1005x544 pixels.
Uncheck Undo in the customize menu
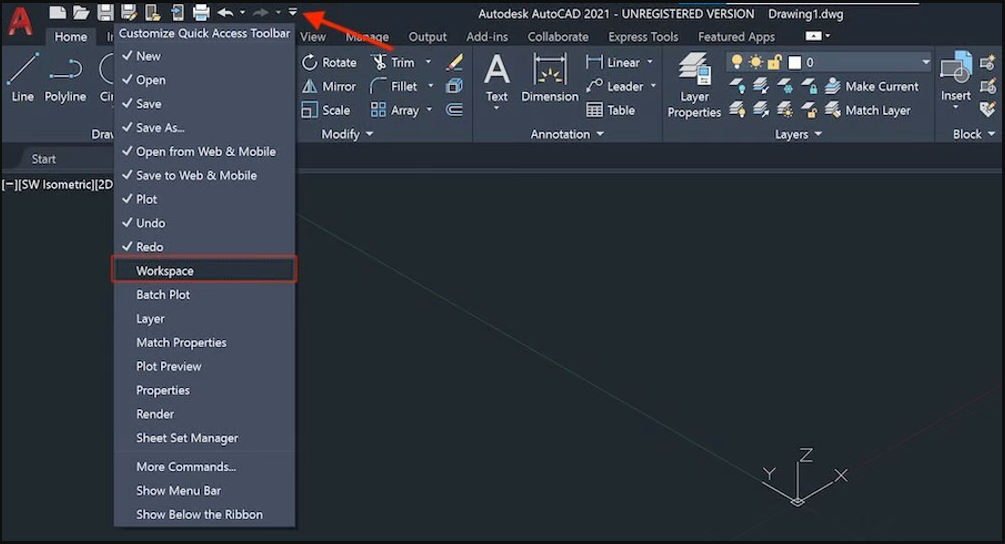click(x=204, y=223)
